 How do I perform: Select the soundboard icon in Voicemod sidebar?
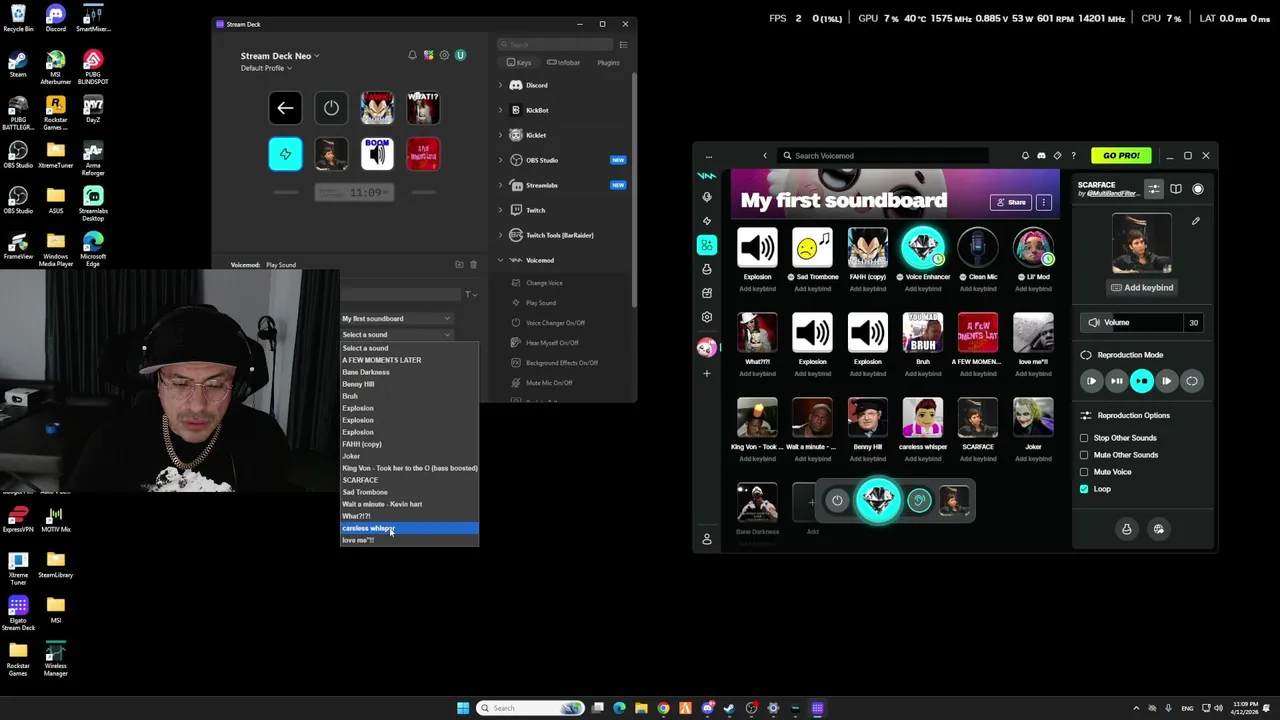707,245
